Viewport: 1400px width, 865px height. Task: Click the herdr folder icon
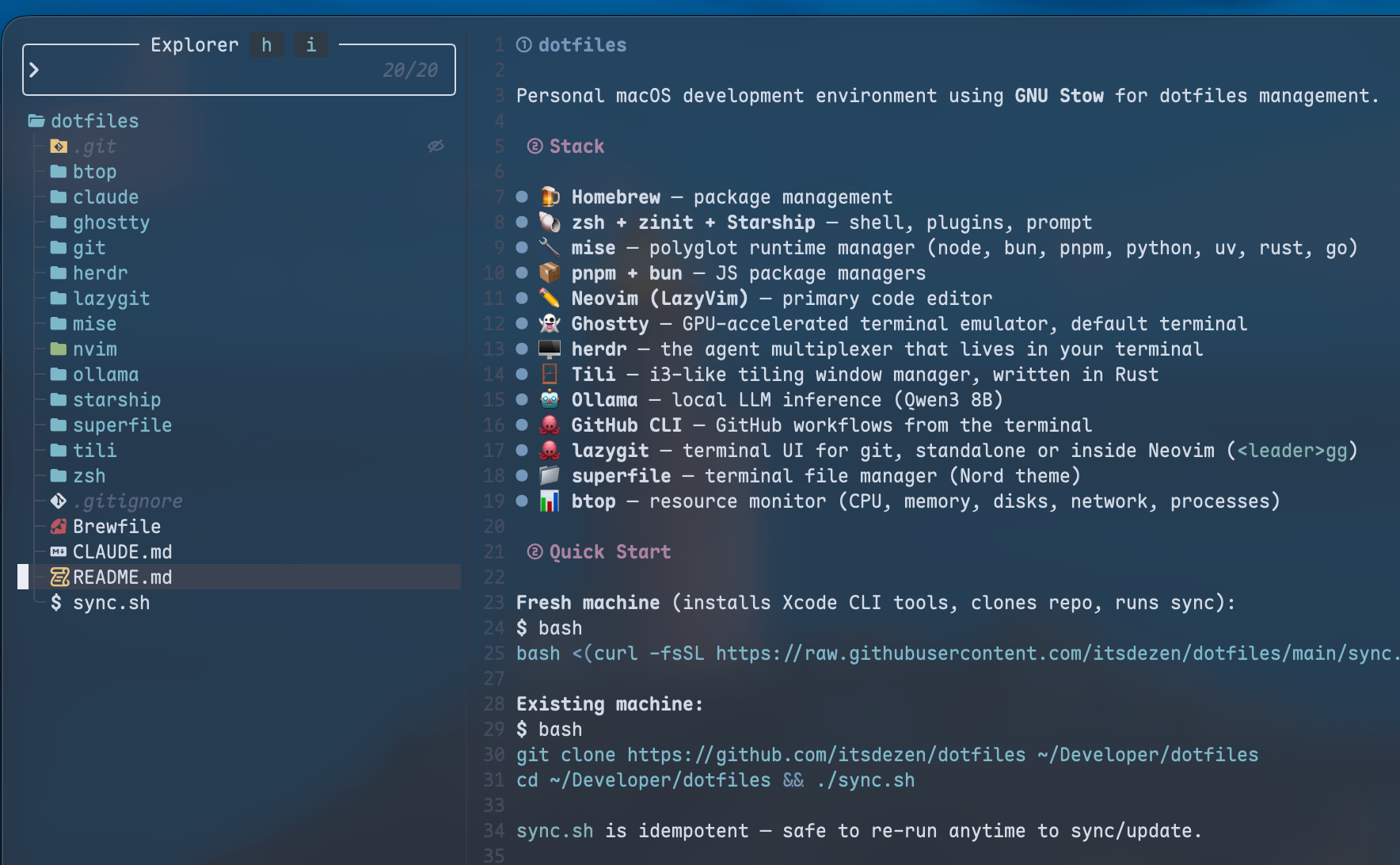59,273
